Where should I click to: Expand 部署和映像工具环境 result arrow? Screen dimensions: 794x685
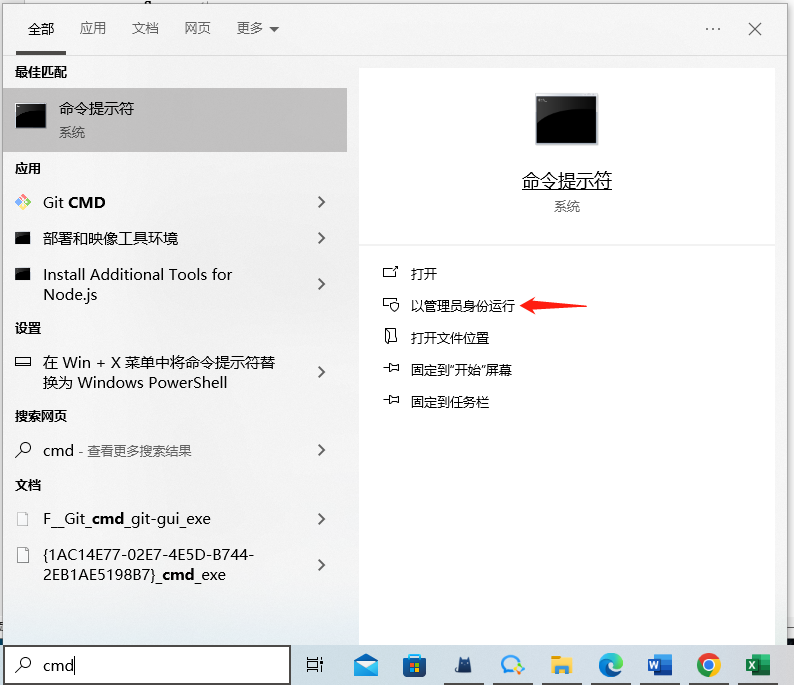point(321,238)
